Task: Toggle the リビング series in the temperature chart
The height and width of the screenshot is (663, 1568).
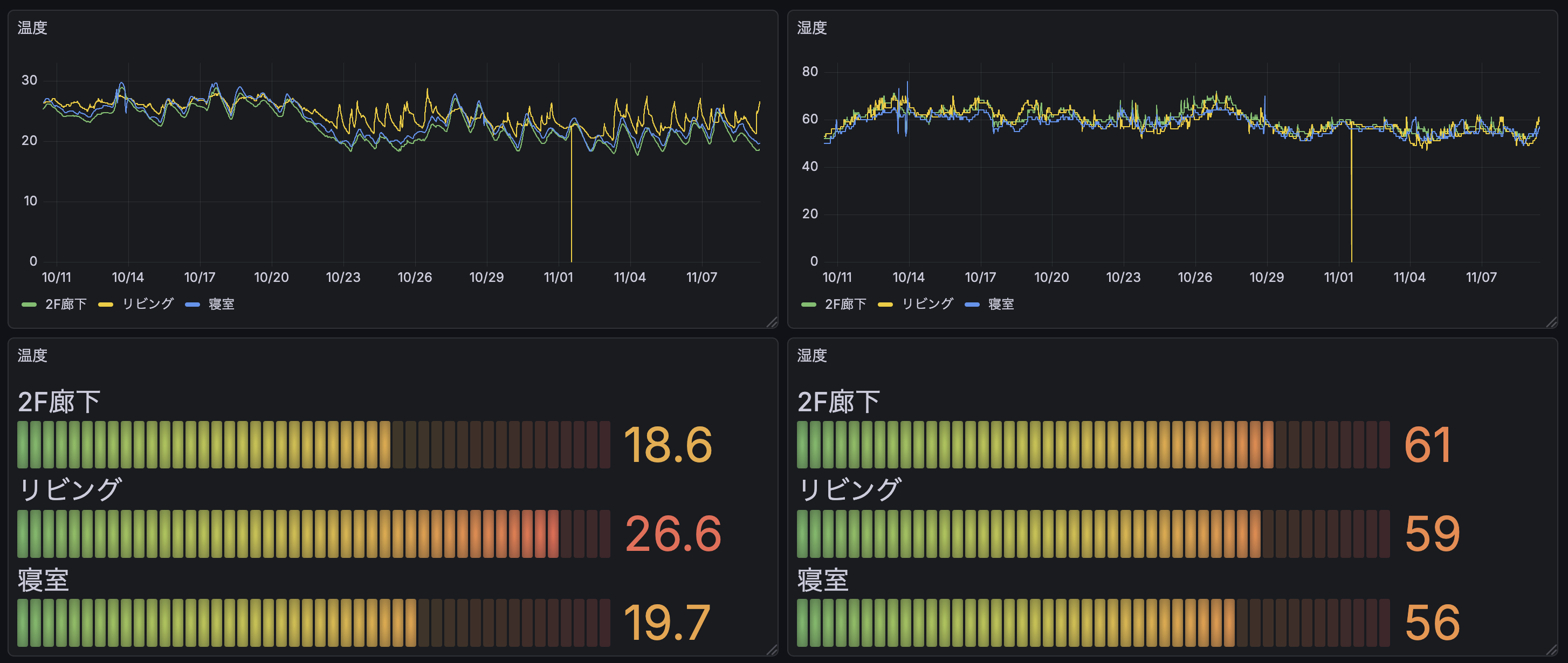Action: click(148, 303)
